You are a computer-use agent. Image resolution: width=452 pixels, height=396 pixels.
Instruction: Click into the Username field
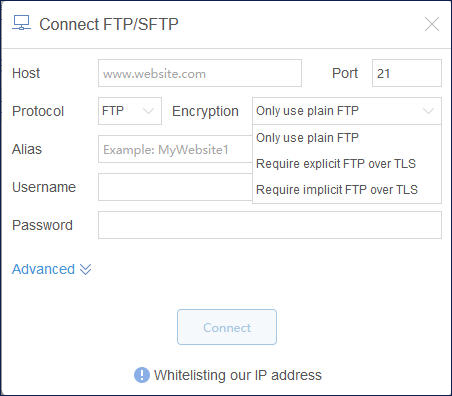tap(175, 187)
